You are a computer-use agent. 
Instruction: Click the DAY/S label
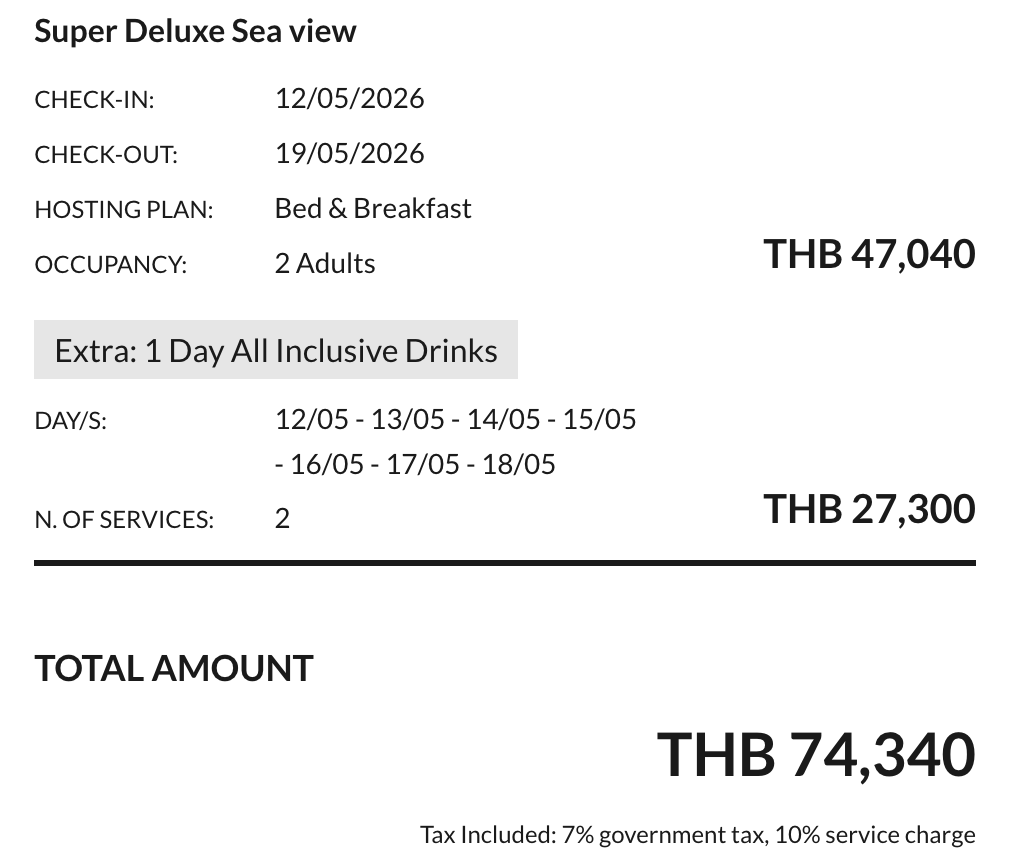(x=70, y=421)
